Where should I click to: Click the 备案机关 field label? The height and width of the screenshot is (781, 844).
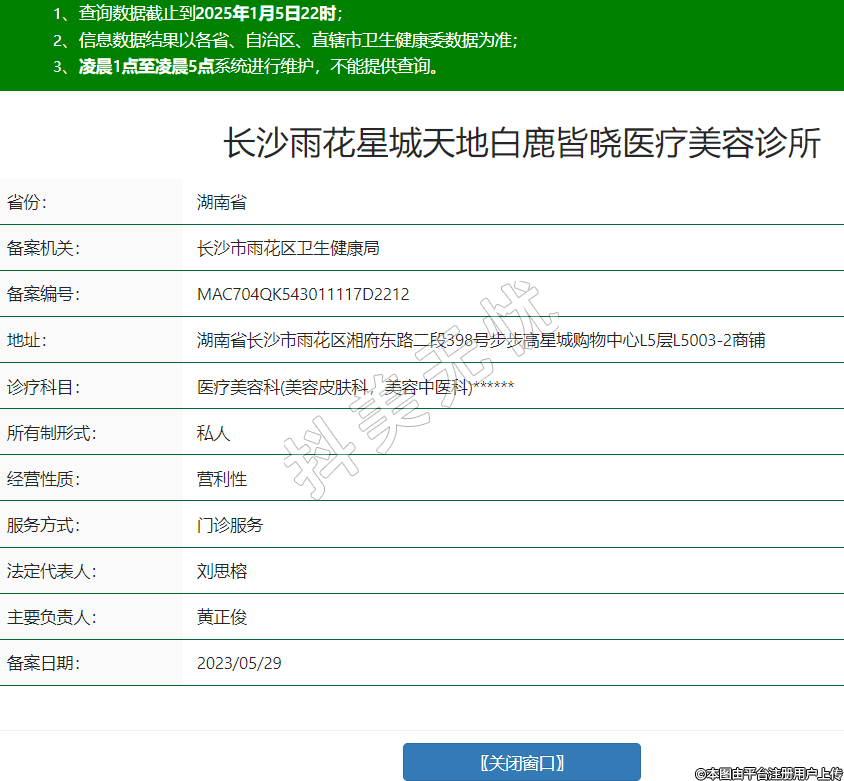pyautogui.click(x=43, y=248)
